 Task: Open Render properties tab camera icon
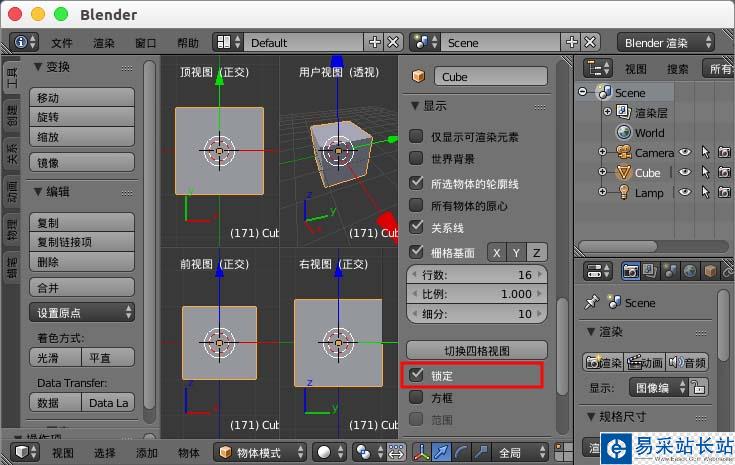[x=630, y=271]
